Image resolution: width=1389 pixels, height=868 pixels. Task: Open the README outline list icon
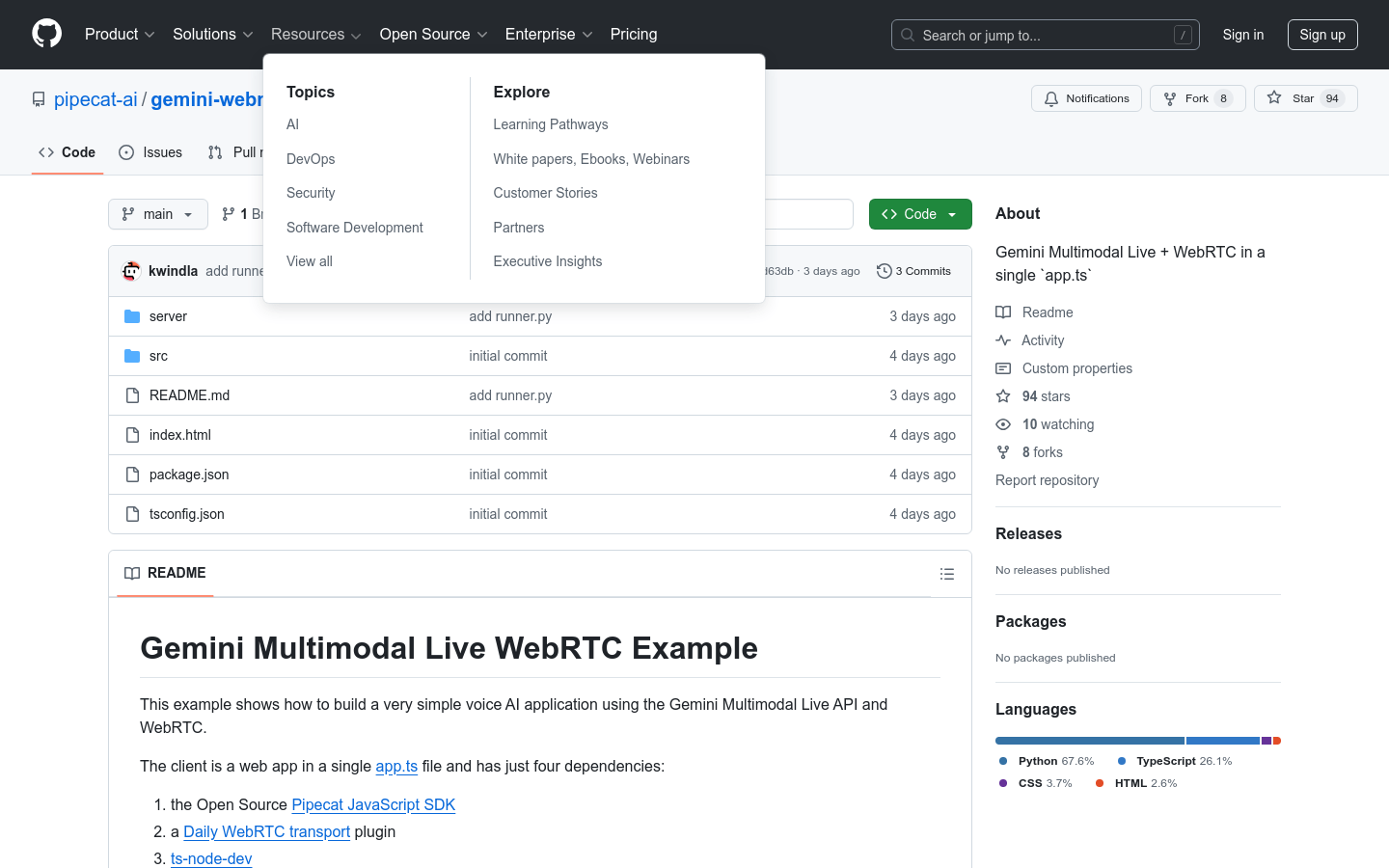pyautogui.click(x=947, y=574)
